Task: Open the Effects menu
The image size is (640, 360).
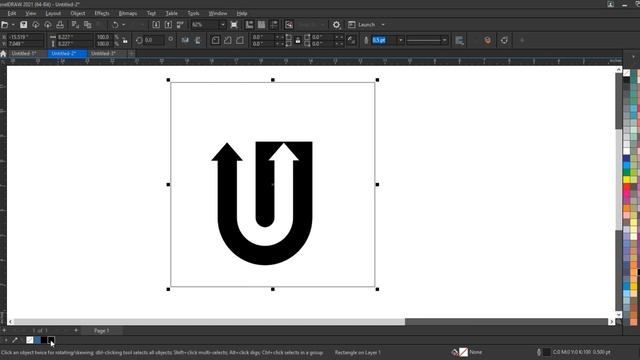Action: [102, 13]
